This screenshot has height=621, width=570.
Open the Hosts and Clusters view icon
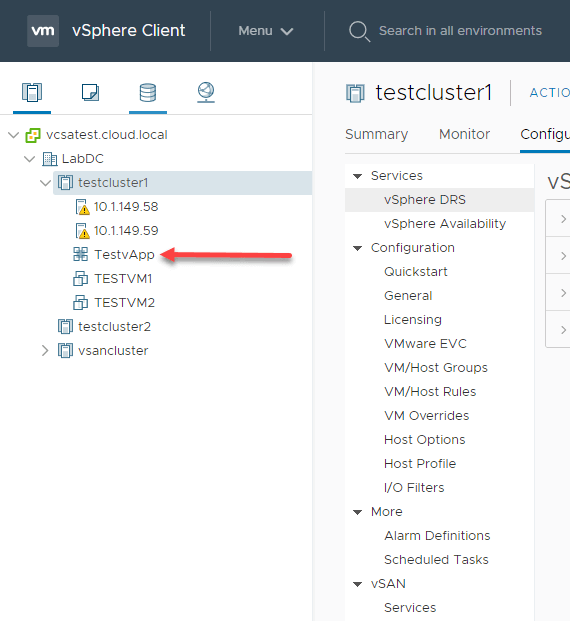(x=32, y=92)
